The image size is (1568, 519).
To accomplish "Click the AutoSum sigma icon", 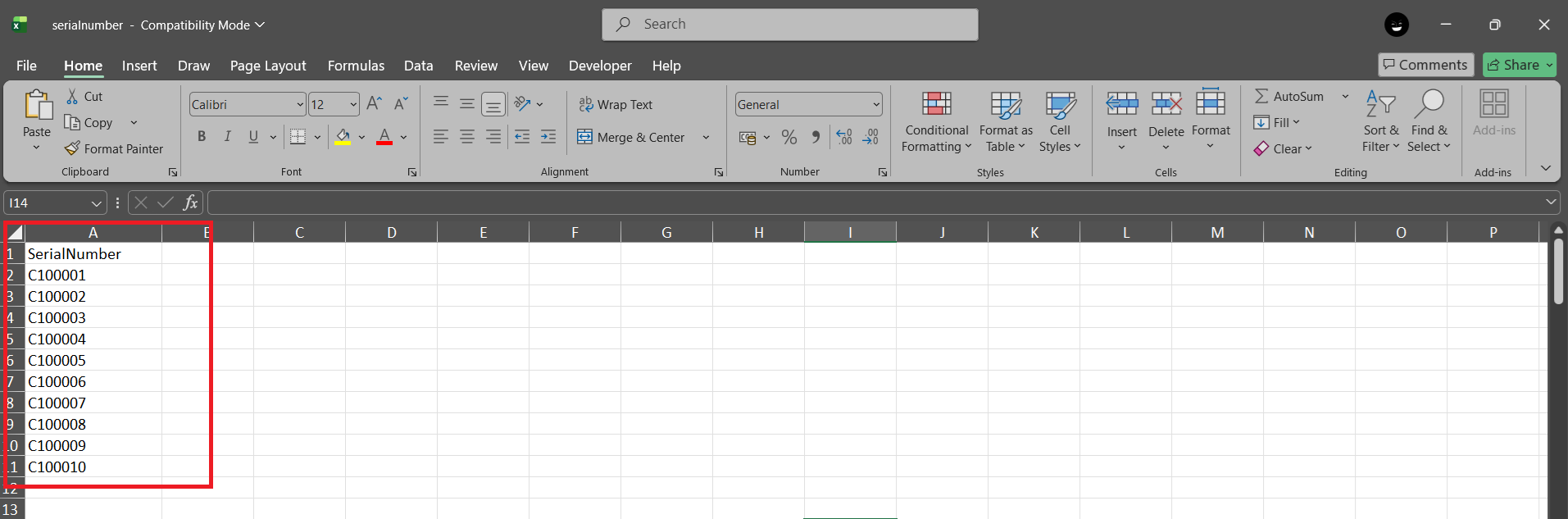I will [1261, 96].
